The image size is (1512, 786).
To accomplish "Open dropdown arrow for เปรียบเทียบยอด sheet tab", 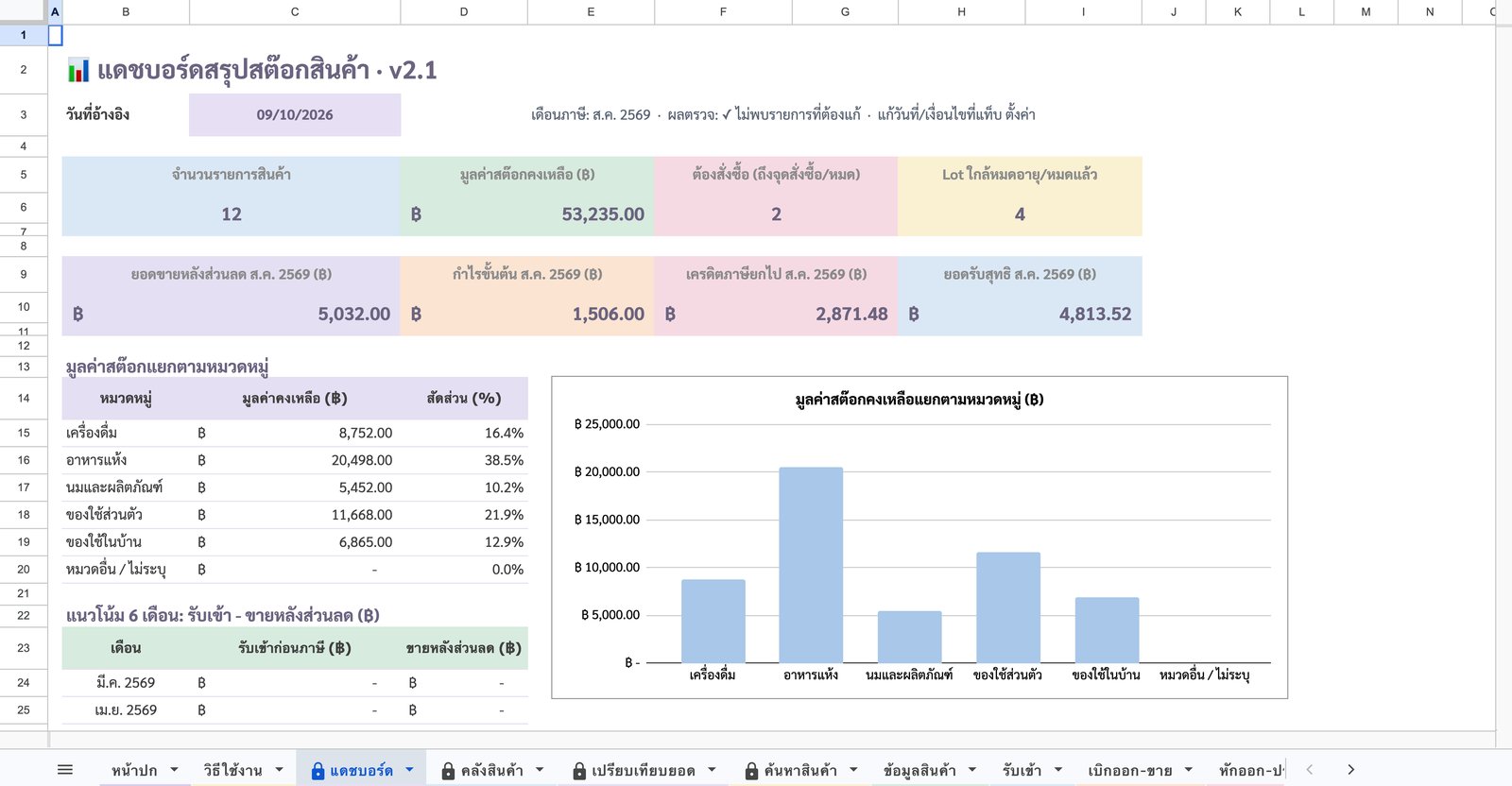I will pyautogui.click(x=712, y=770).
